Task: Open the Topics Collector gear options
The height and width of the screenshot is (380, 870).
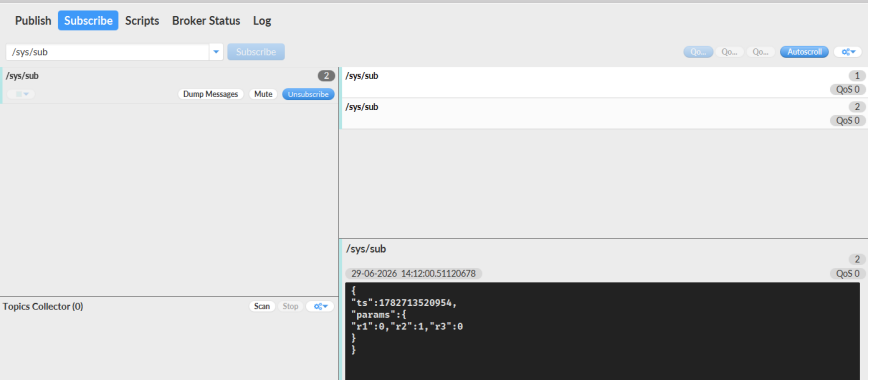Action: tap(320, 306)
